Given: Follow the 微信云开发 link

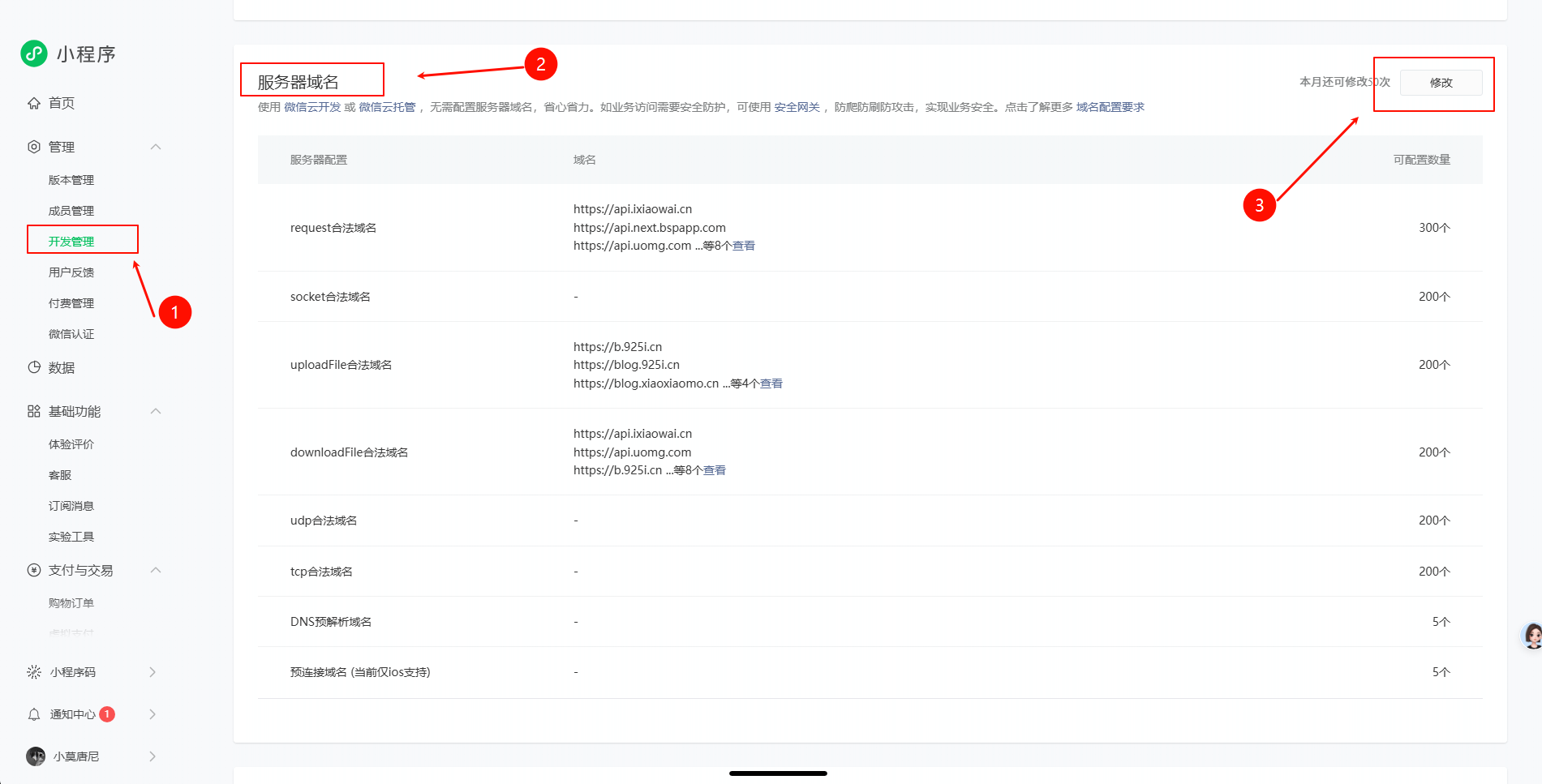Looking at the screenshot, I should (312, 107).
